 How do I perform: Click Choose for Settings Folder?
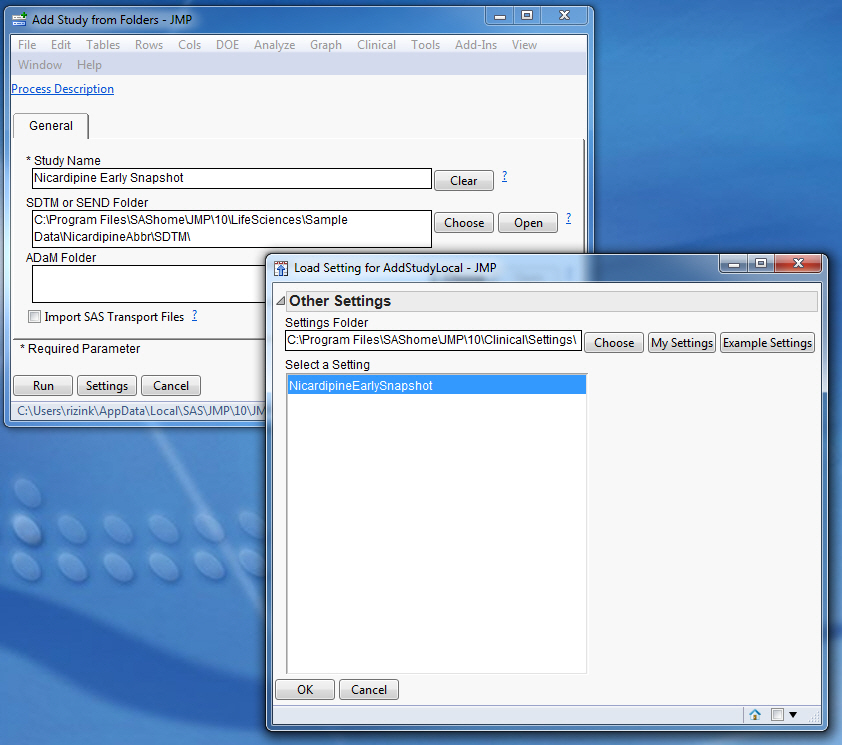pos(614,343)
